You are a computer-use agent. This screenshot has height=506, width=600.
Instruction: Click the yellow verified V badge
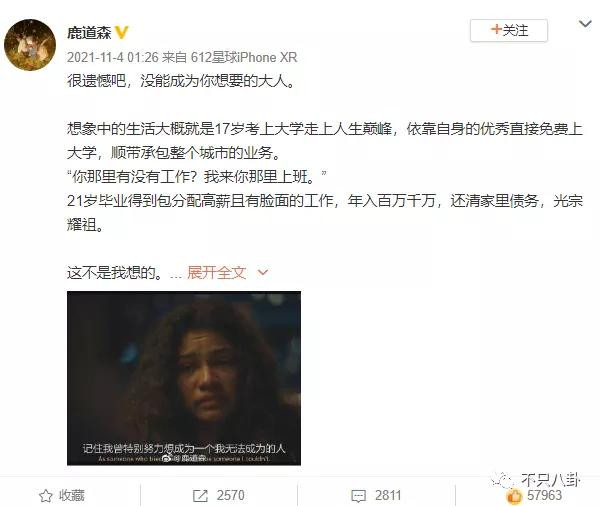[x=121, y=32]
